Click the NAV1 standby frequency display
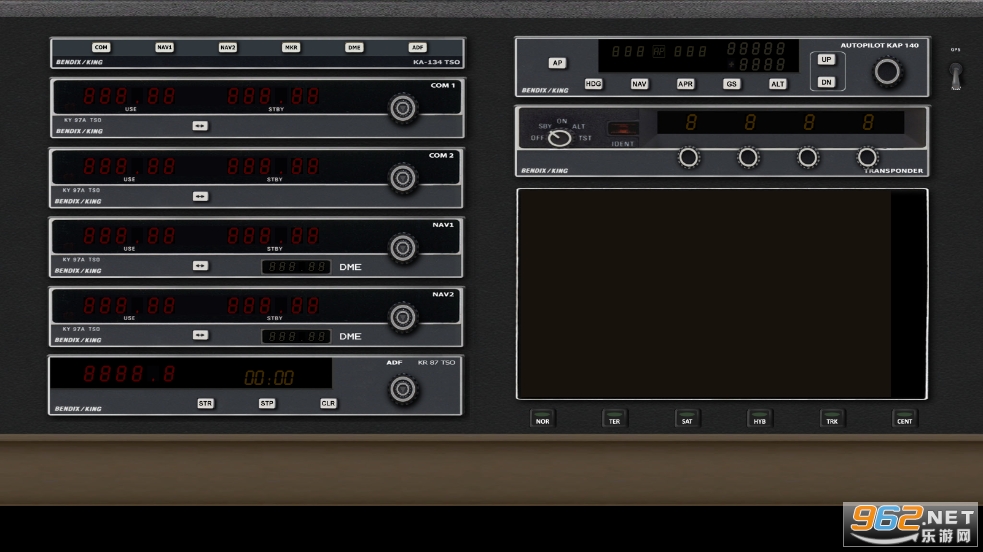Image resolution: width=983 pixels, height=552 pixels. (273, 236)
